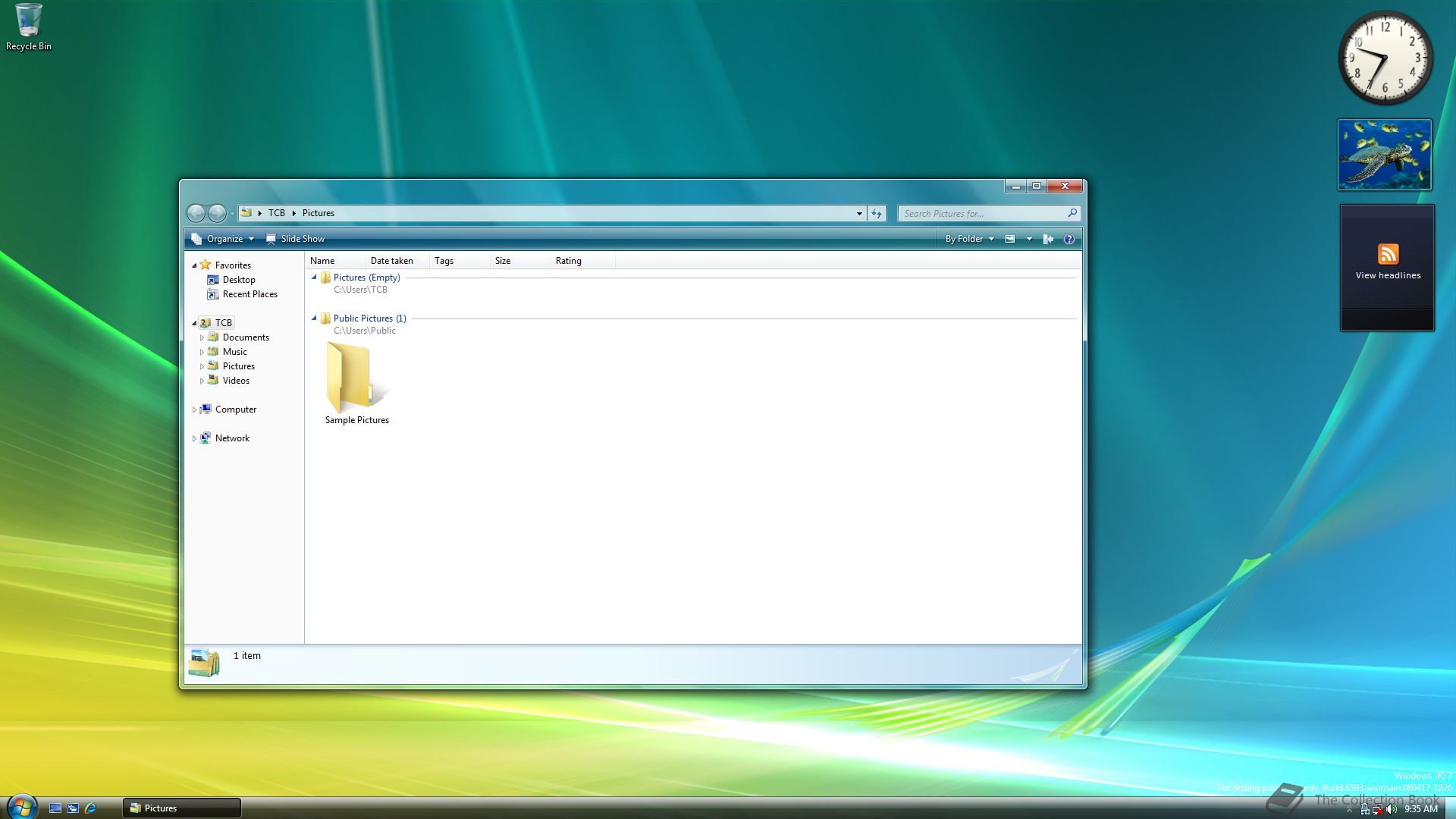1456x819 pixels.
Task: Click the magnifier search icon
Action: 1072,213
